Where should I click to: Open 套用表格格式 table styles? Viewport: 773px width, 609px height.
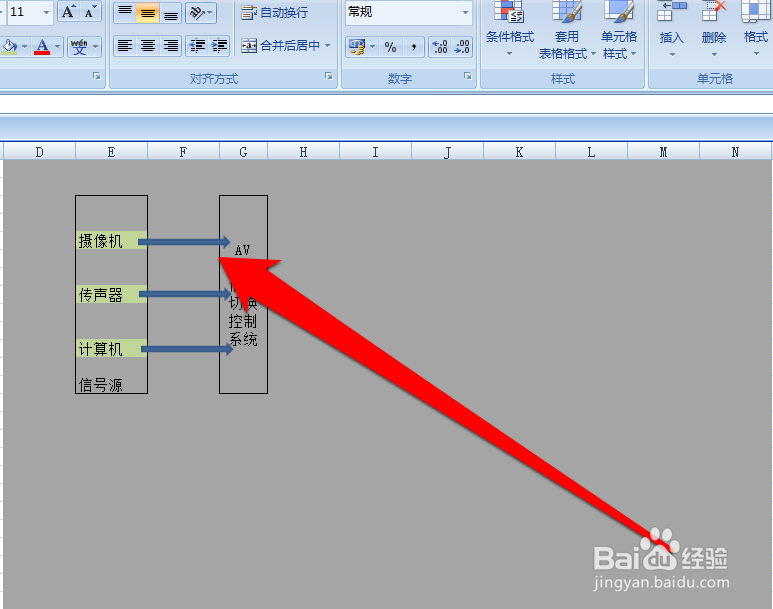click(x=567, y=30)
